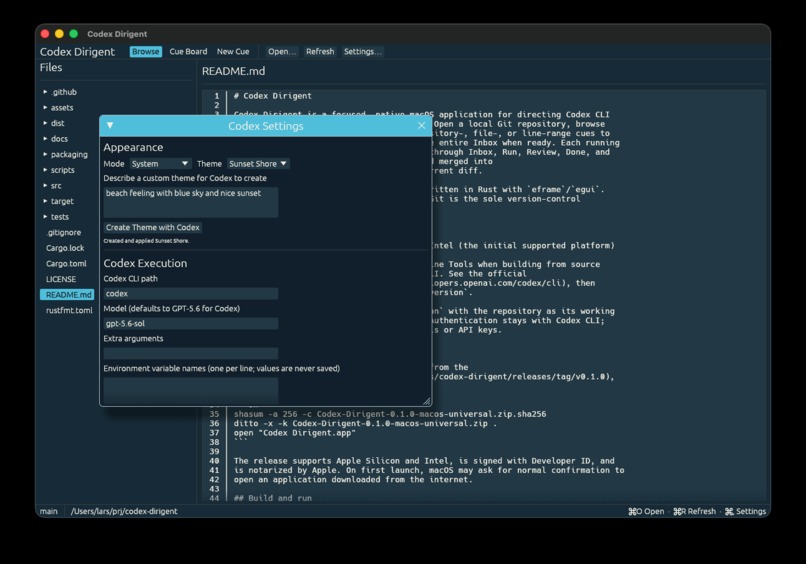Click the ⌘, Settings status bar shortcut
The width and height of the screenshot is (806, 564).
click(745, 511)
